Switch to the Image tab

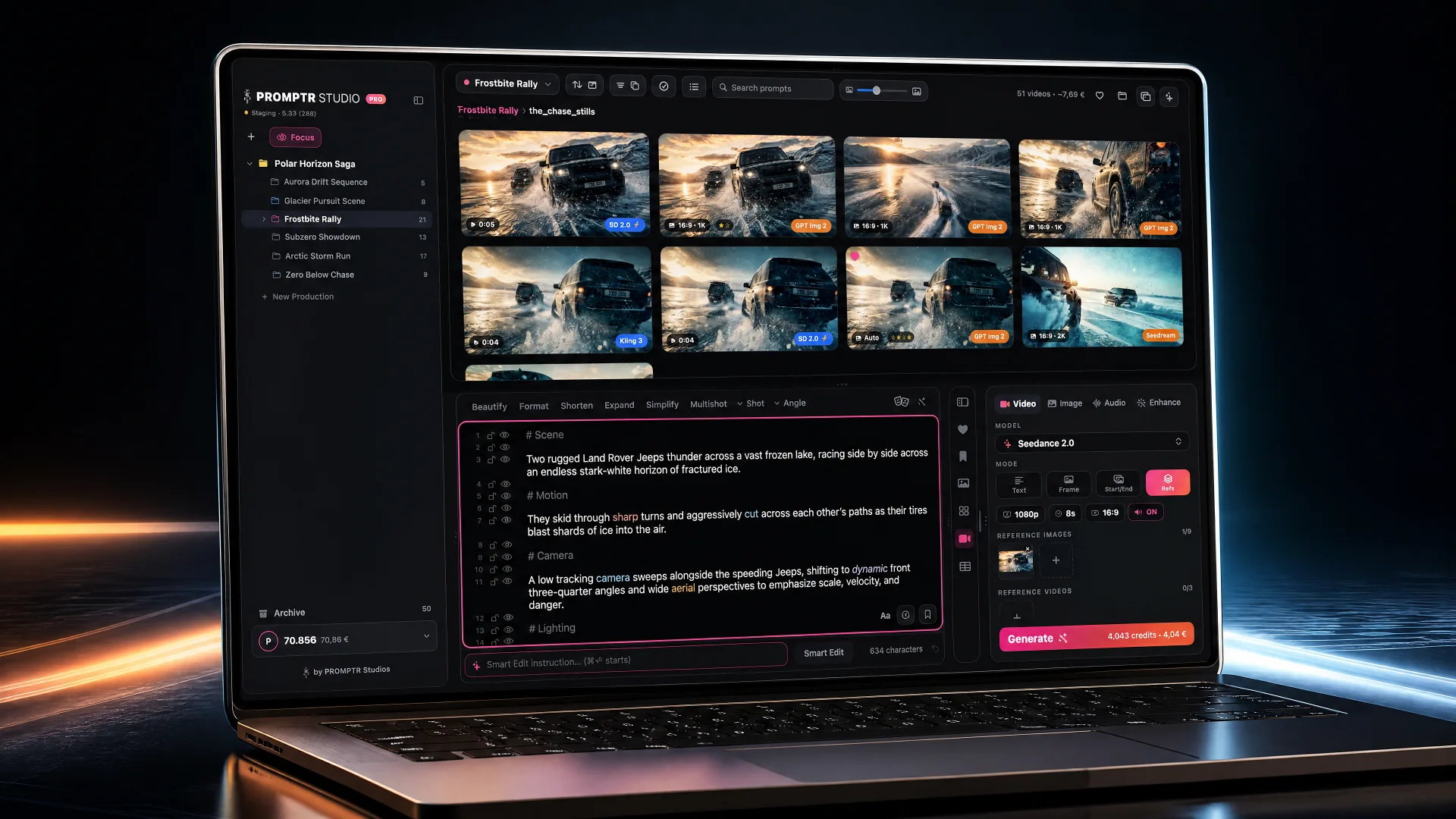tap(1065, 403)
